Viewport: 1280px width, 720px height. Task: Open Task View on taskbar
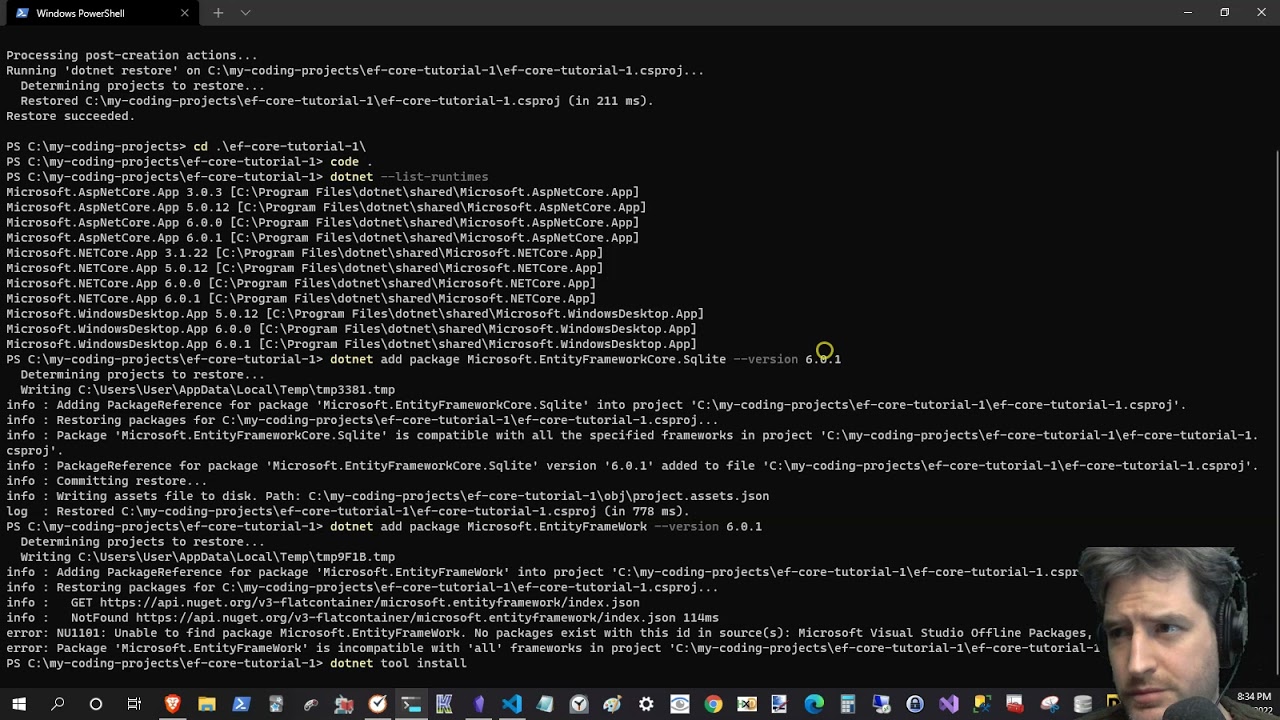(x=134, y=704)
